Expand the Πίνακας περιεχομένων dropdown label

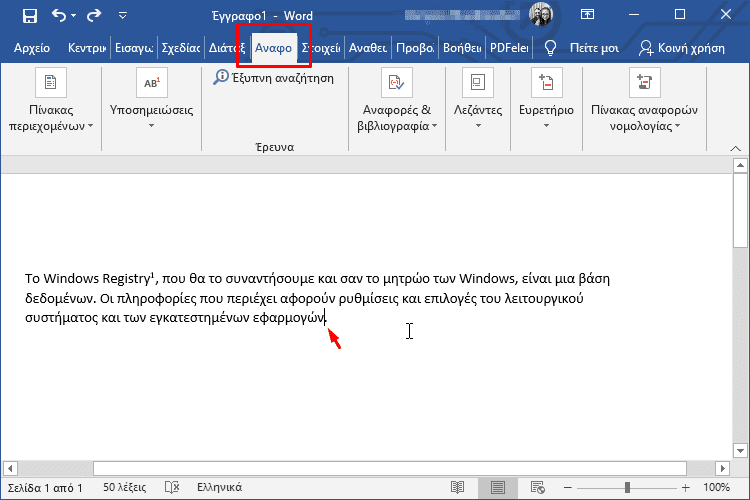pyautogui.click(x=51, y=118)
